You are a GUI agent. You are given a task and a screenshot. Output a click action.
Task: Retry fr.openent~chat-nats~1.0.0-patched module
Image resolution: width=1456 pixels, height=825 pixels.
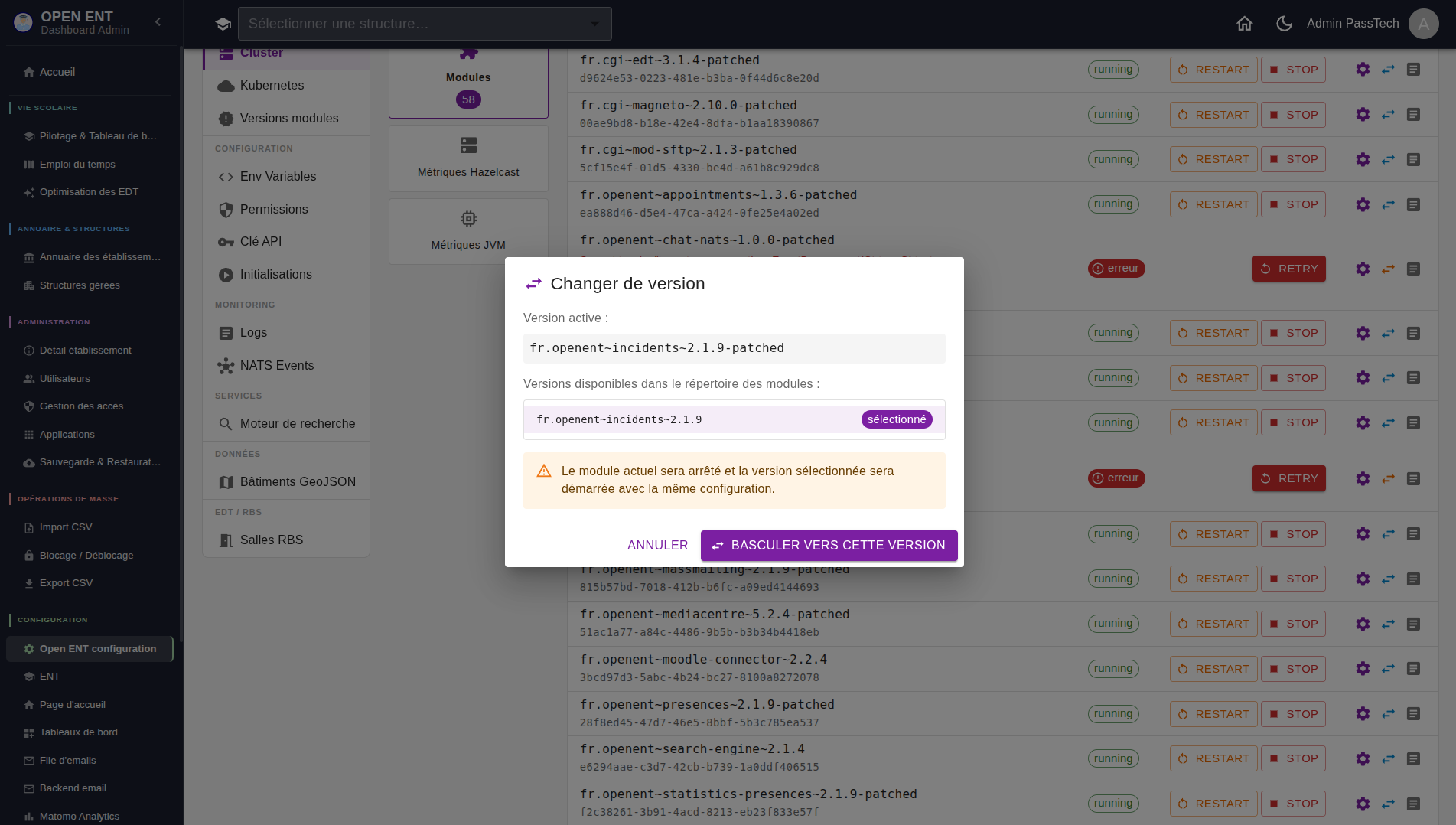(1289, 269)
